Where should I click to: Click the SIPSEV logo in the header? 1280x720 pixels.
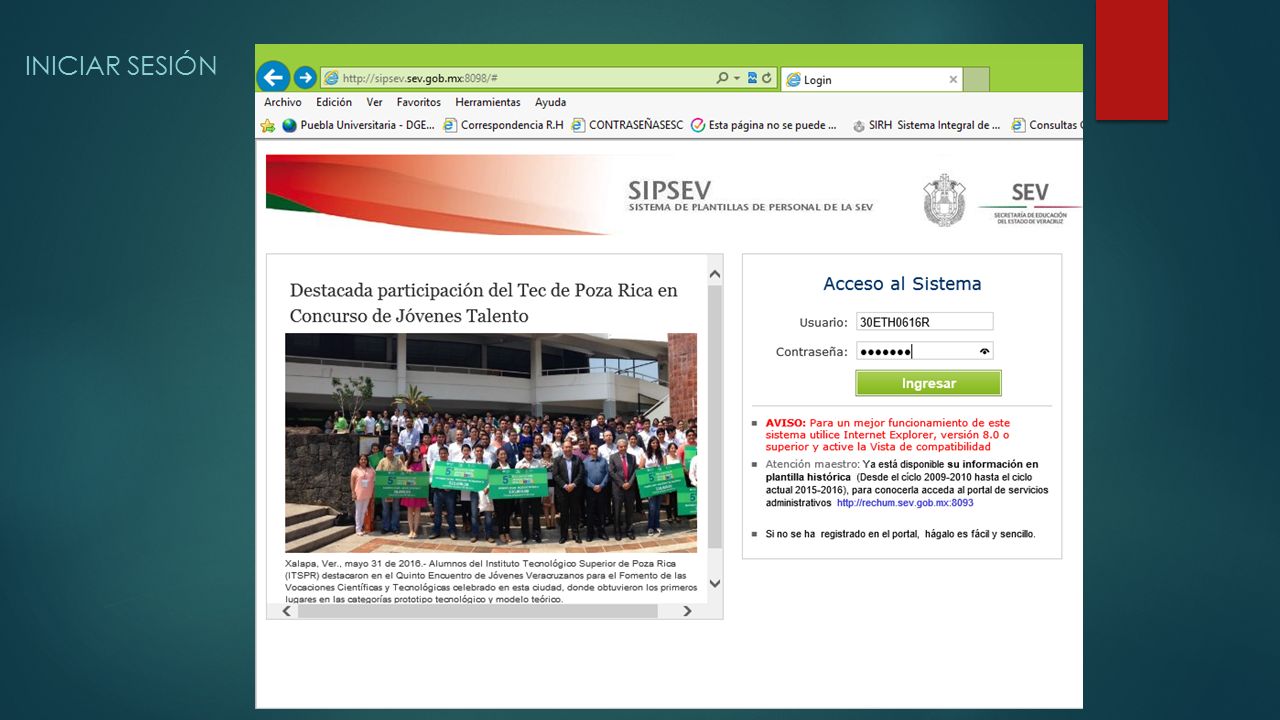pos(750,195)
